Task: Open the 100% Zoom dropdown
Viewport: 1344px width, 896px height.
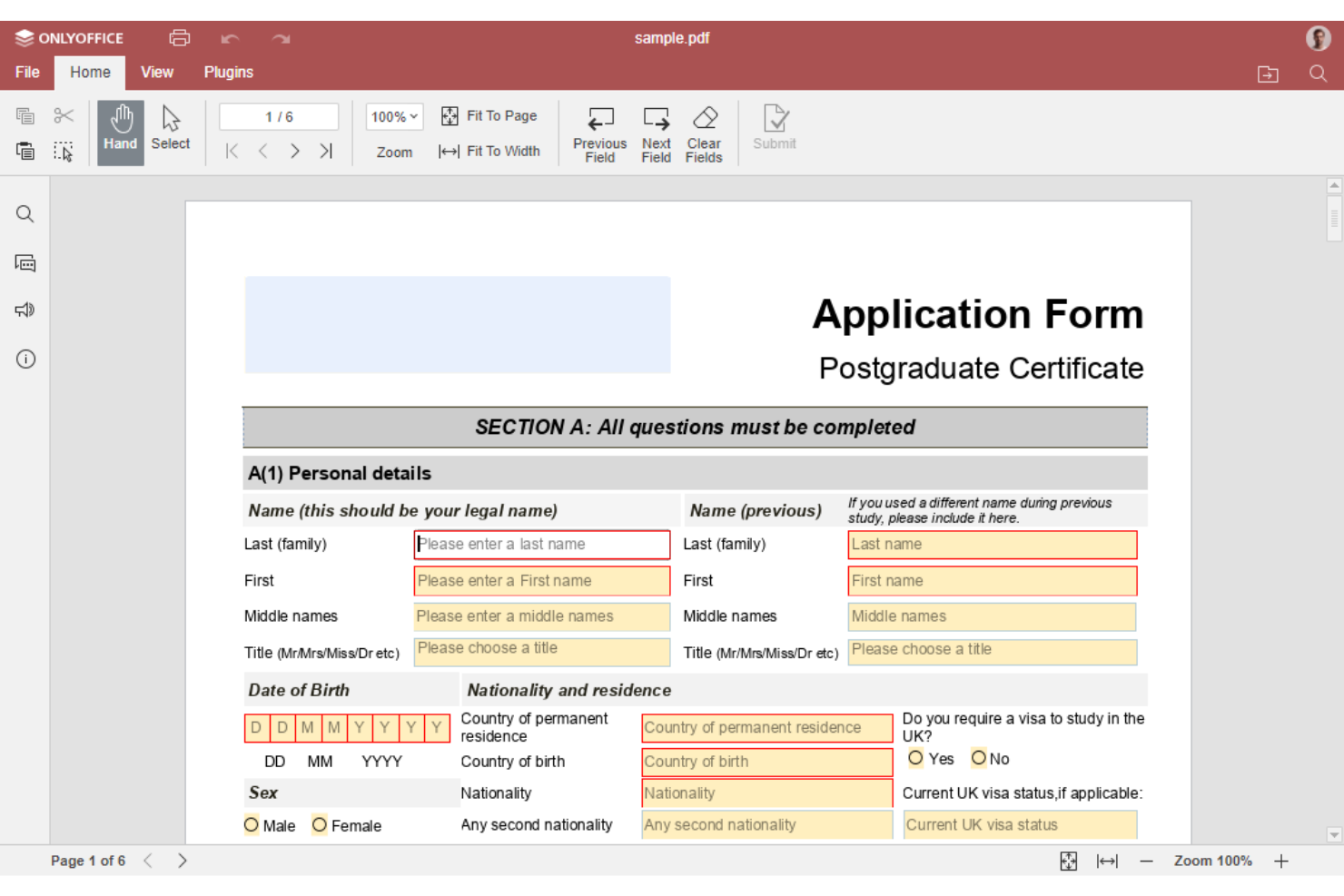Action: [x=393, y=116]
